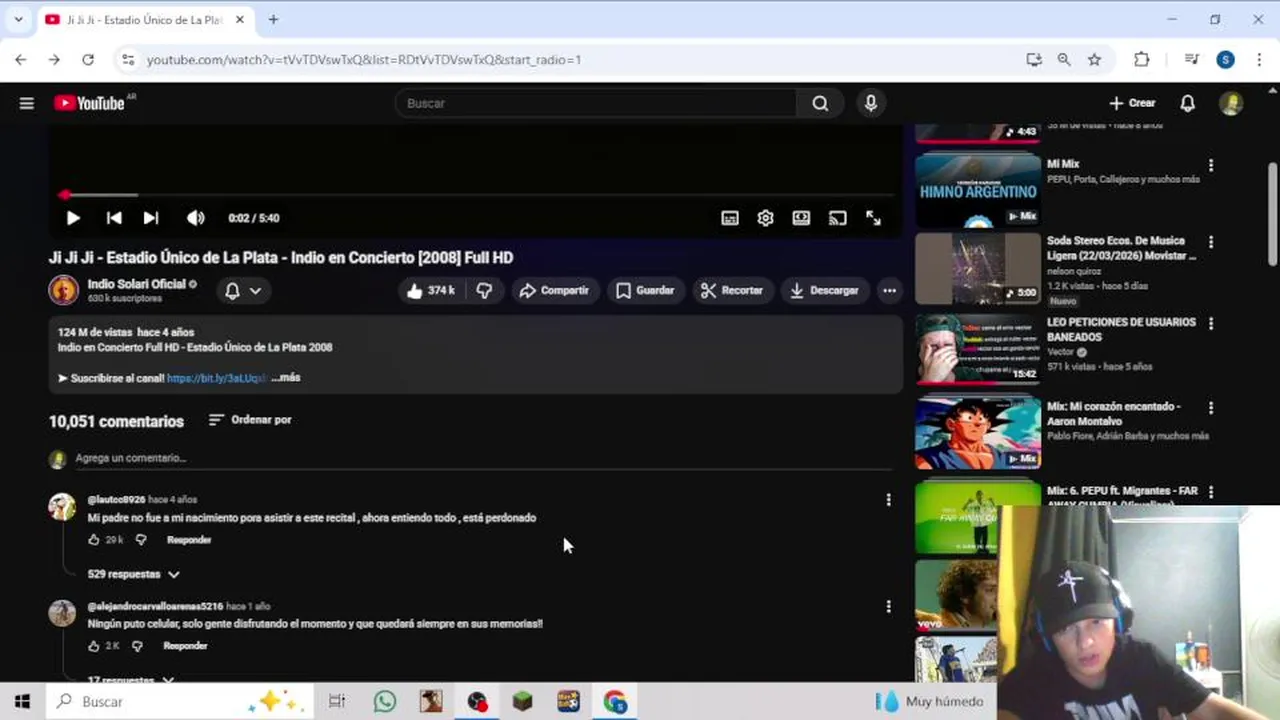
Task: Enter full screen mode
Action: pyautogui.click(x=873, y=218)
